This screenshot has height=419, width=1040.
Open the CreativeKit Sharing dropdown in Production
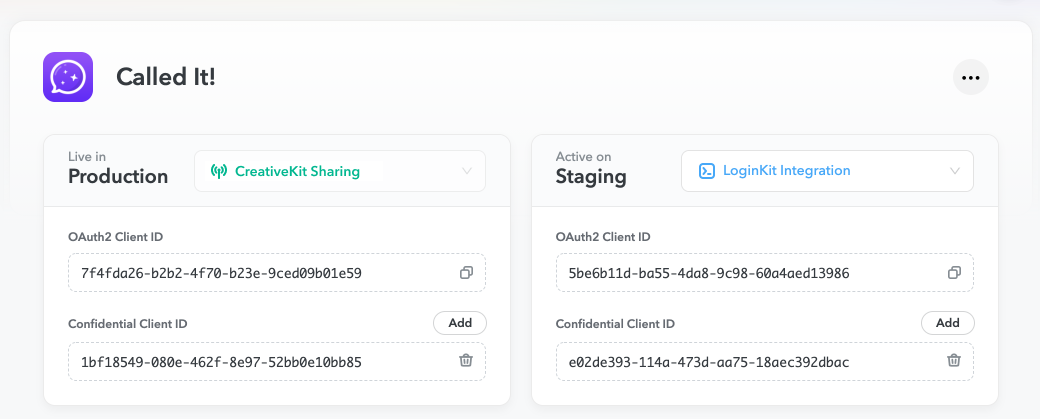coord(340,171)
